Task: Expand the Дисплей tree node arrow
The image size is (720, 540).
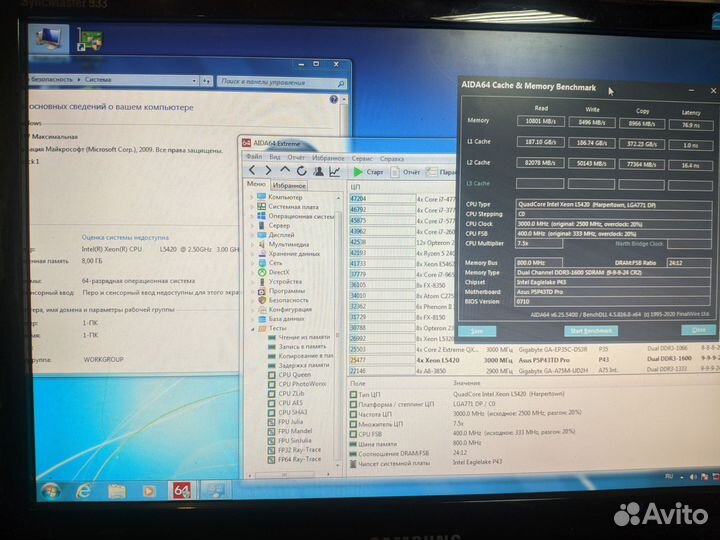Action: tap(252, 235)
